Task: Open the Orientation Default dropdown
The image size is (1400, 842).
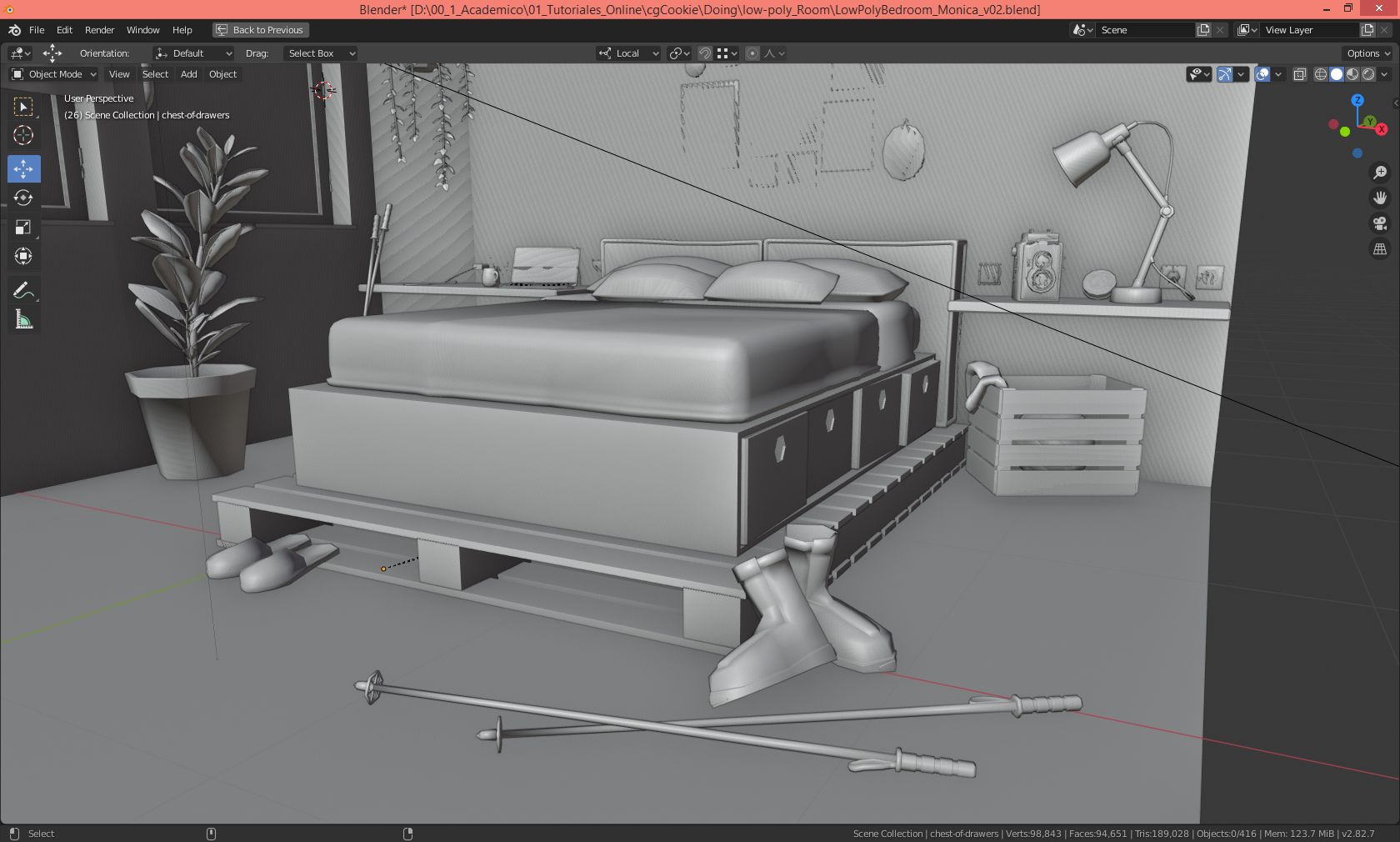Action: 193,53
